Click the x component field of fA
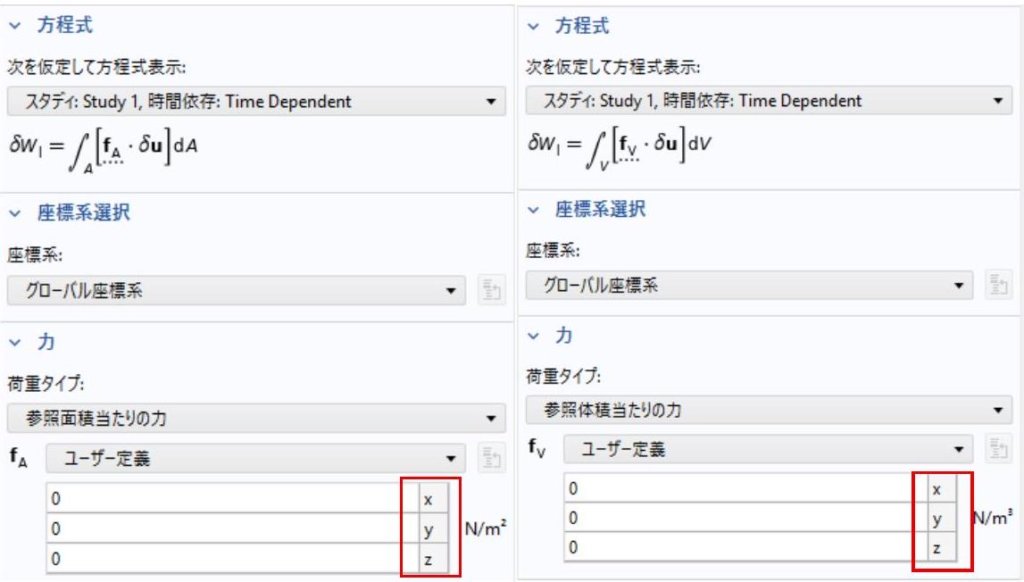Viewport: 1024px width, 582px height. point(222,499)
